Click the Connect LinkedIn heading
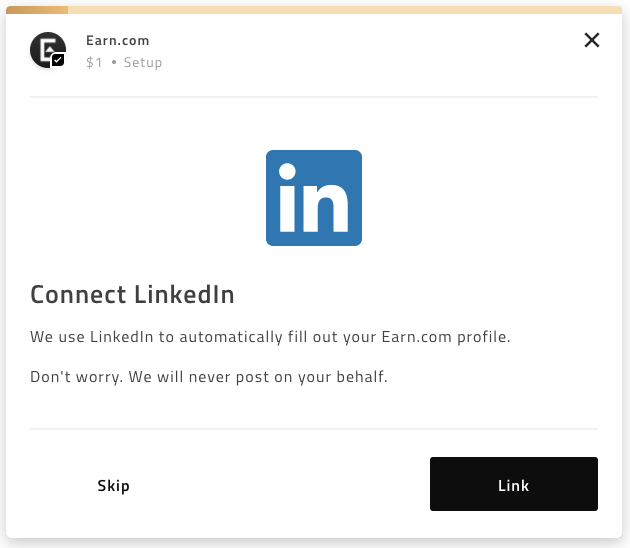 [132, 294]
